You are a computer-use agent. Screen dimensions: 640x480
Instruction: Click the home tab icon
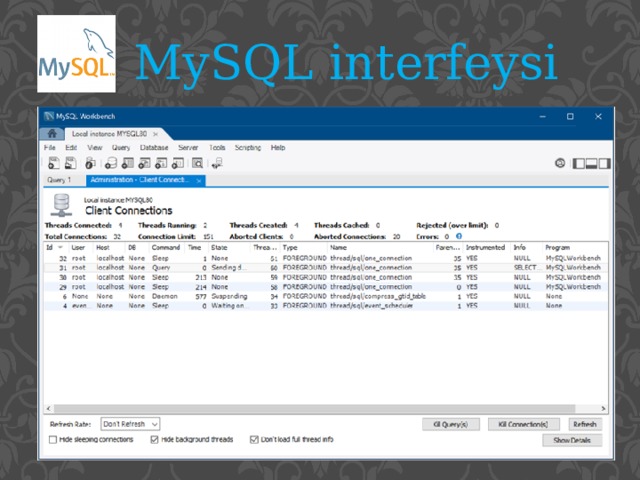(52, 133)
